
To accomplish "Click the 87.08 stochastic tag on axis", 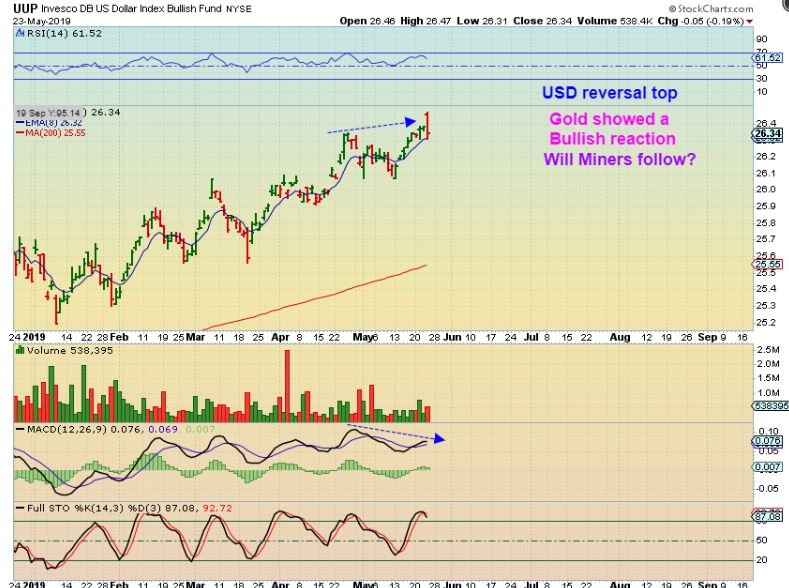I will [x=768, y=516].
